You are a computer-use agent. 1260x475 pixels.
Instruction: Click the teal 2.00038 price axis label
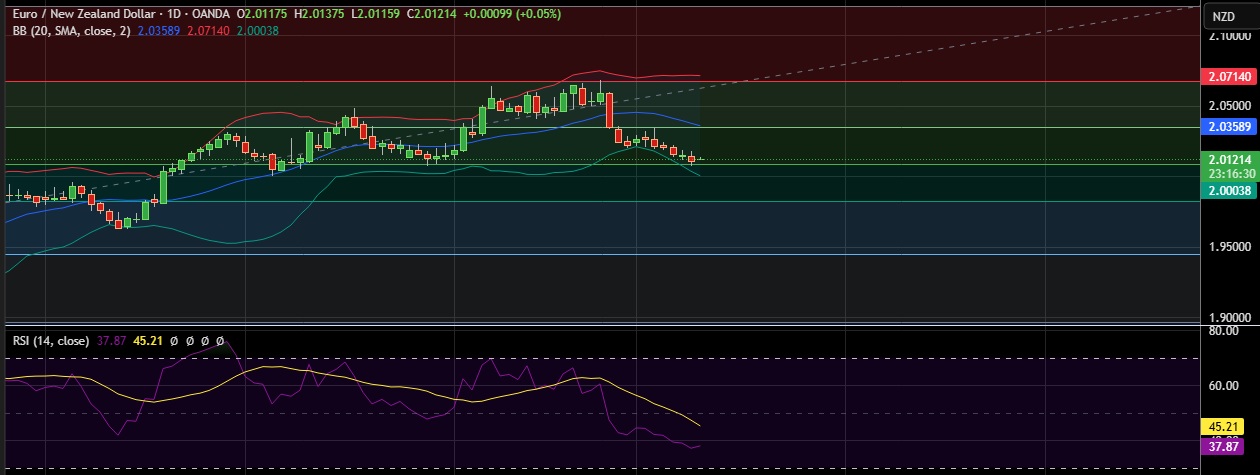pos(1226,188)
